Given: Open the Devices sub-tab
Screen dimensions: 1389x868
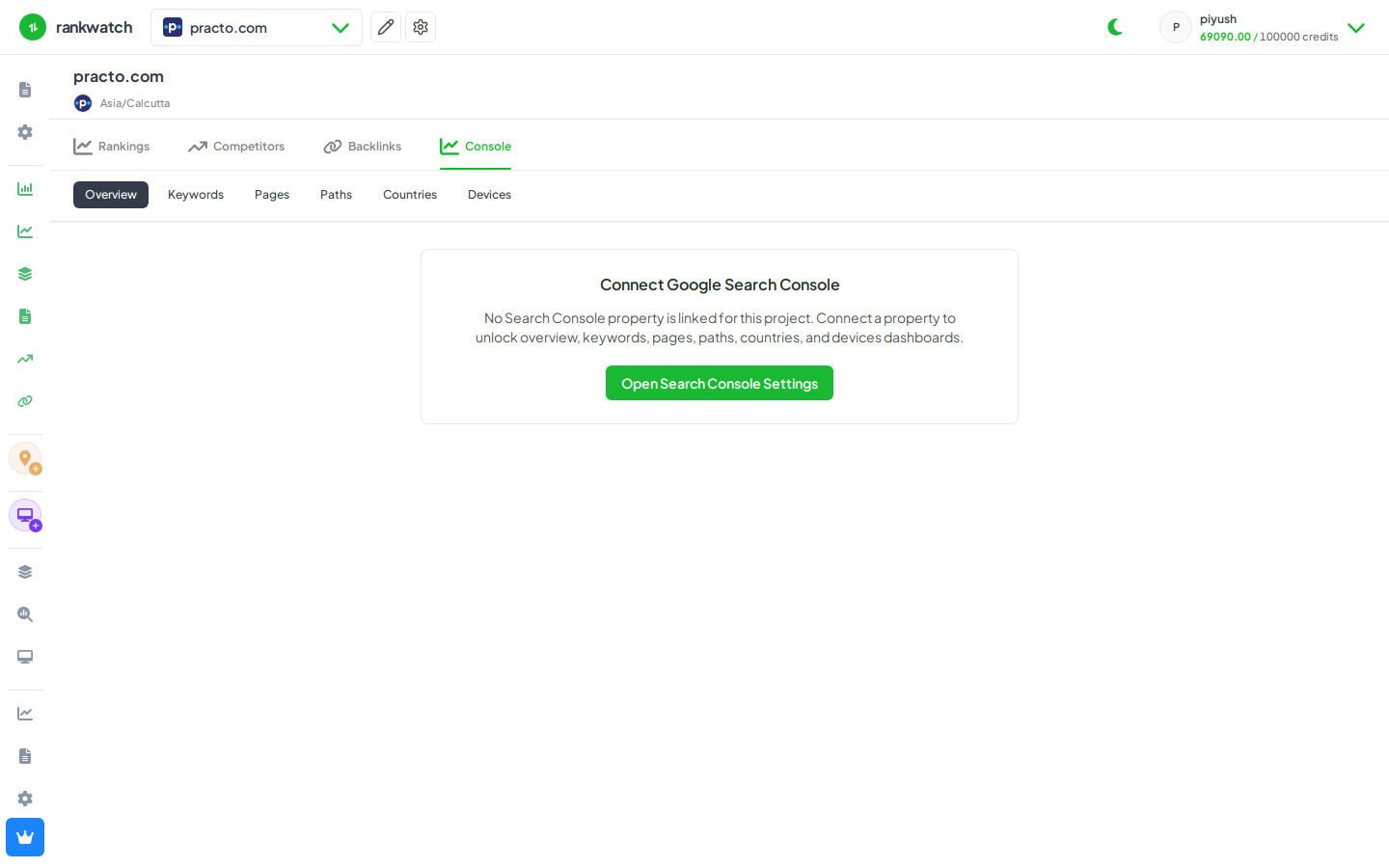Looking at the screenshot, I should click(489, 195).
